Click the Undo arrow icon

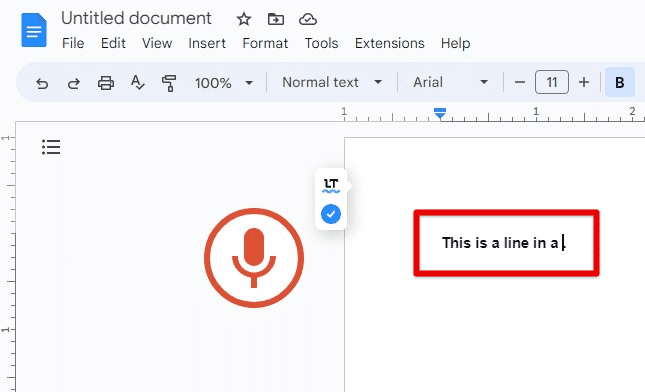pos(42,83)
